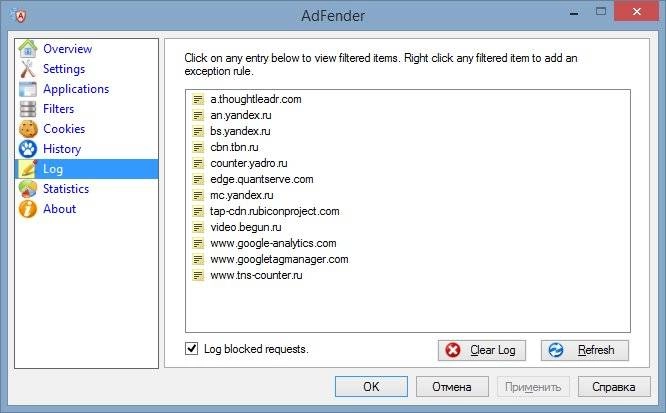Viewport: 666px width, 413px height.
Task: Select the mc.yandex.ru log entry
Action: 242,195
